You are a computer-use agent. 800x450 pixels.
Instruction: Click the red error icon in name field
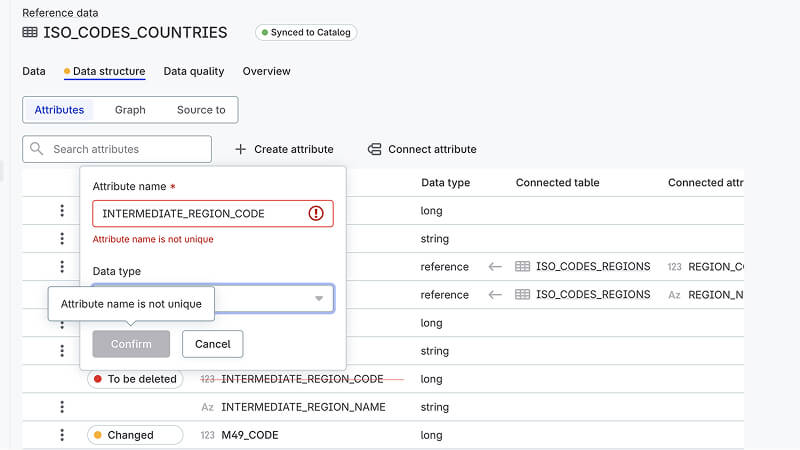(x=316, y=213)
